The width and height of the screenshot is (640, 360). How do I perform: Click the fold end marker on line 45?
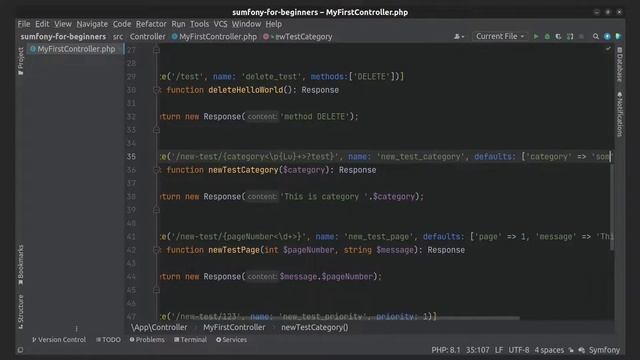point(156,290)
